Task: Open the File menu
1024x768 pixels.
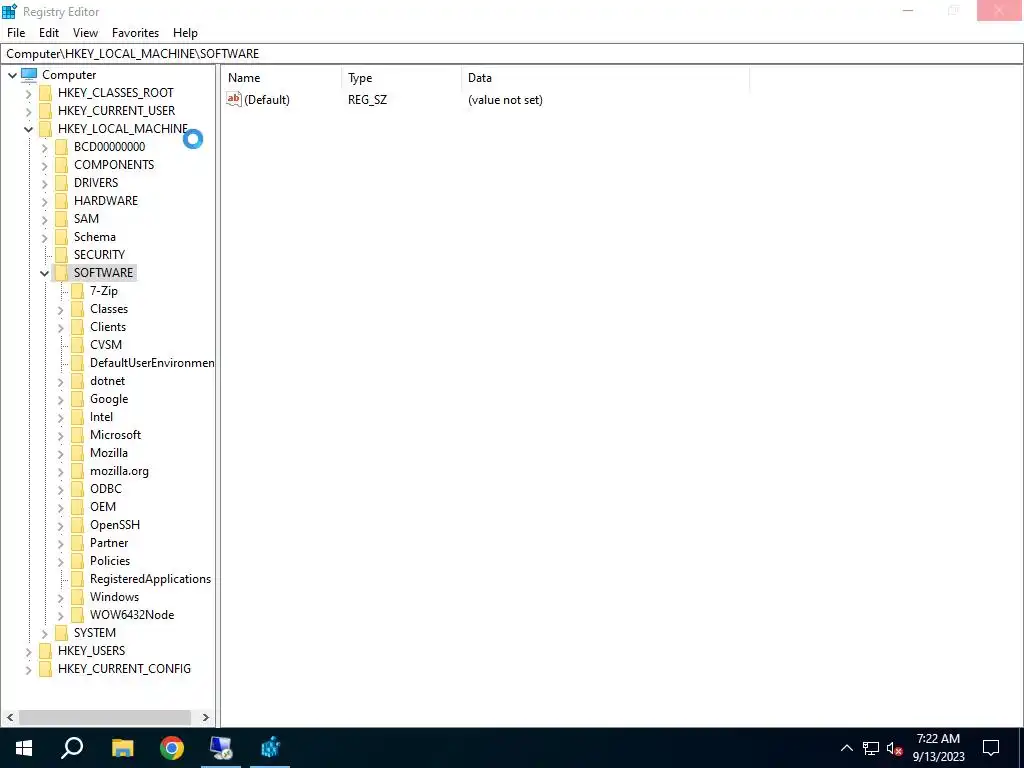Action: pos(16,33)
